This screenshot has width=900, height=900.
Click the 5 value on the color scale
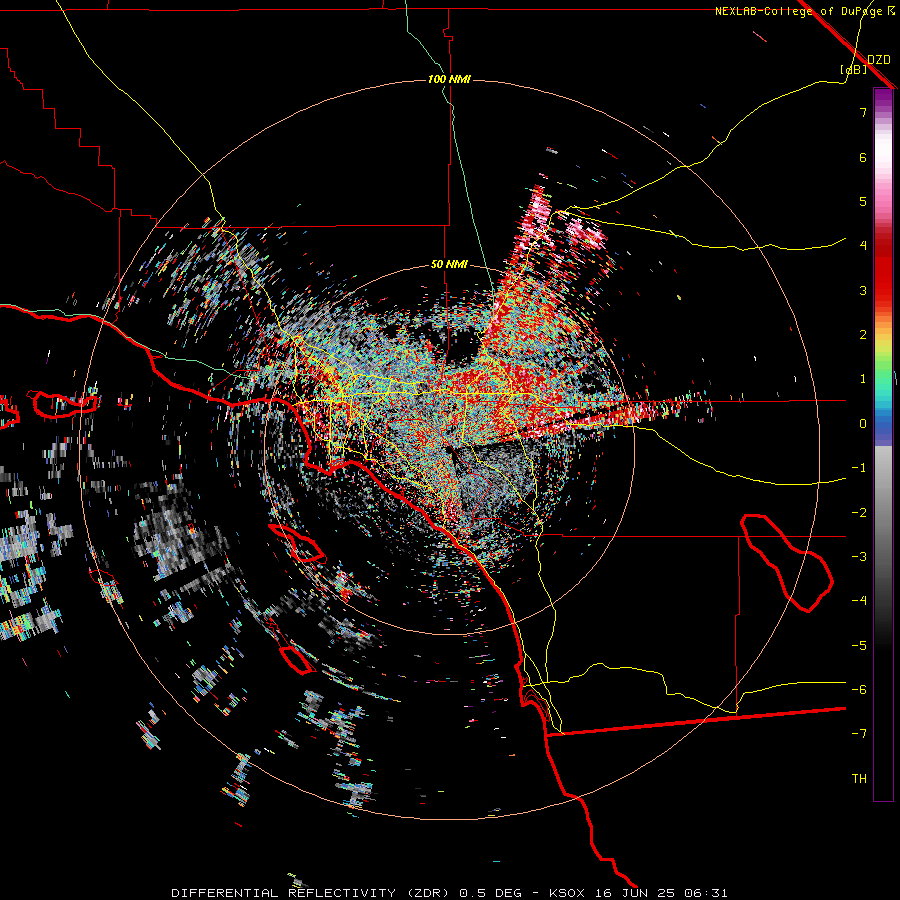coord(863,201)
